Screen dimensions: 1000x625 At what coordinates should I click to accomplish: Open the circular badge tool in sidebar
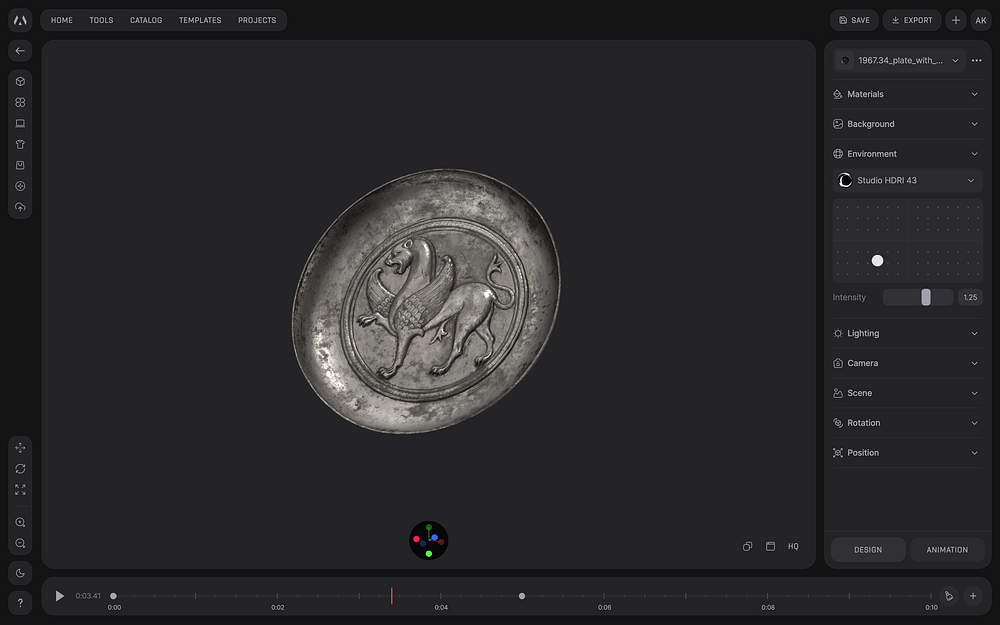pyautogui.click(x=20, y=186)
